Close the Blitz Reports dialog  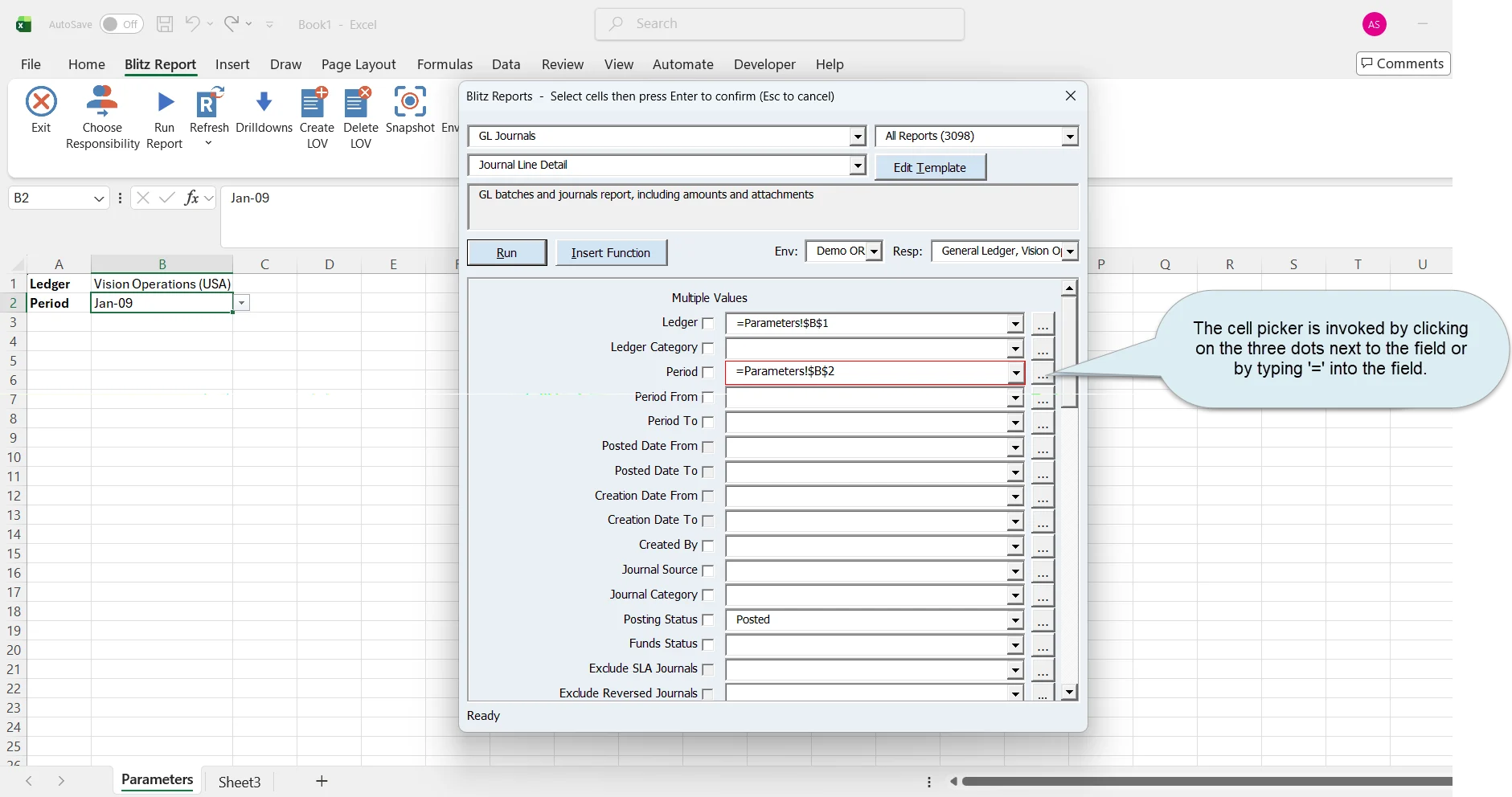(x=1071, y=96)
